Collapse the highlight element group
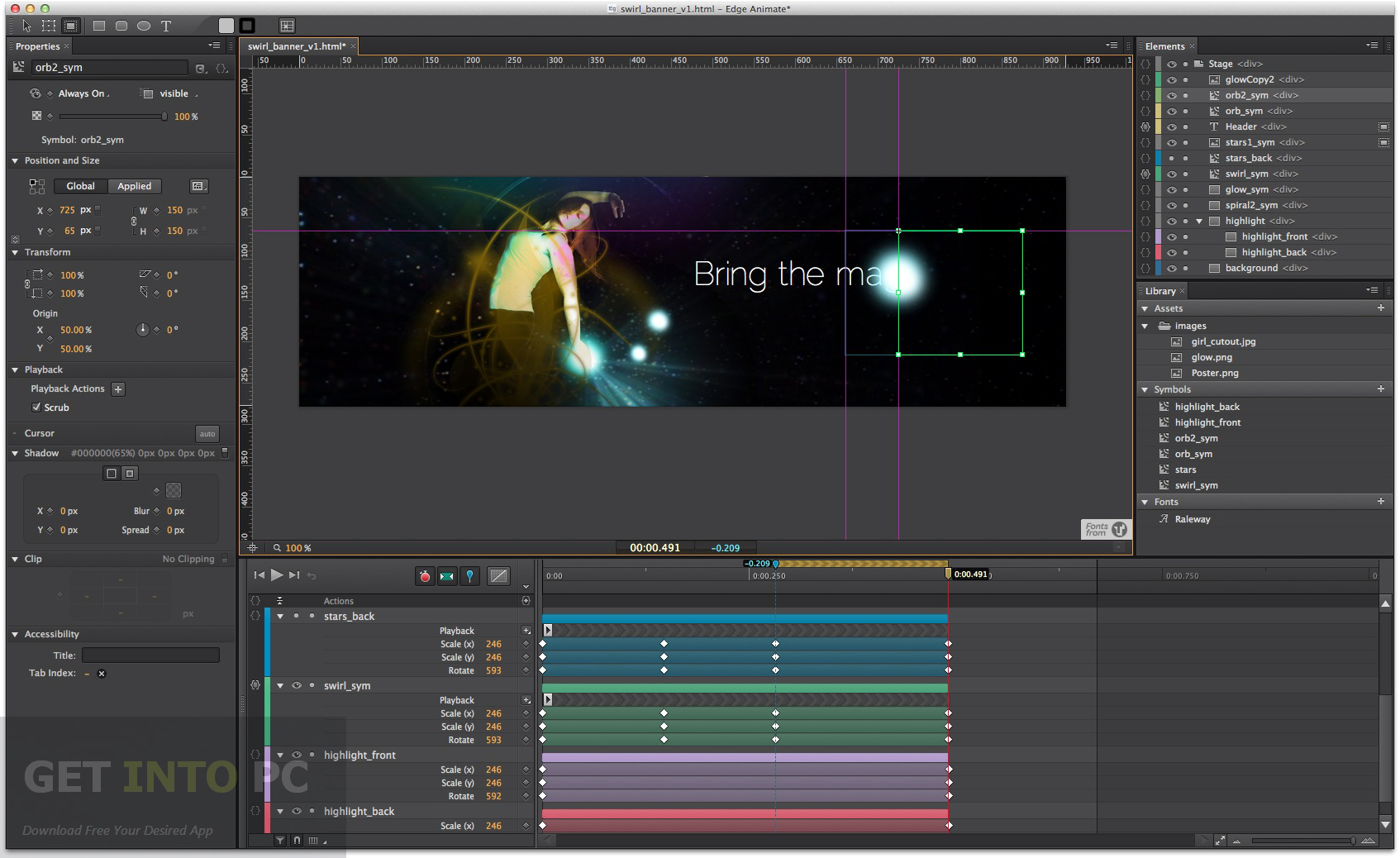Image resolution: width=1400 pixels, height=858 pixels. tap(1199, 221)
